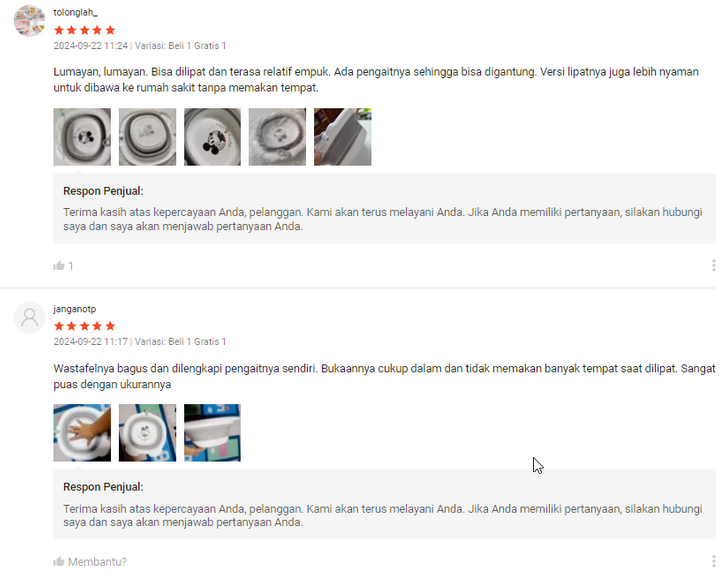
Task: Click the first Respon Penjual heading
Action: point(103,191)
